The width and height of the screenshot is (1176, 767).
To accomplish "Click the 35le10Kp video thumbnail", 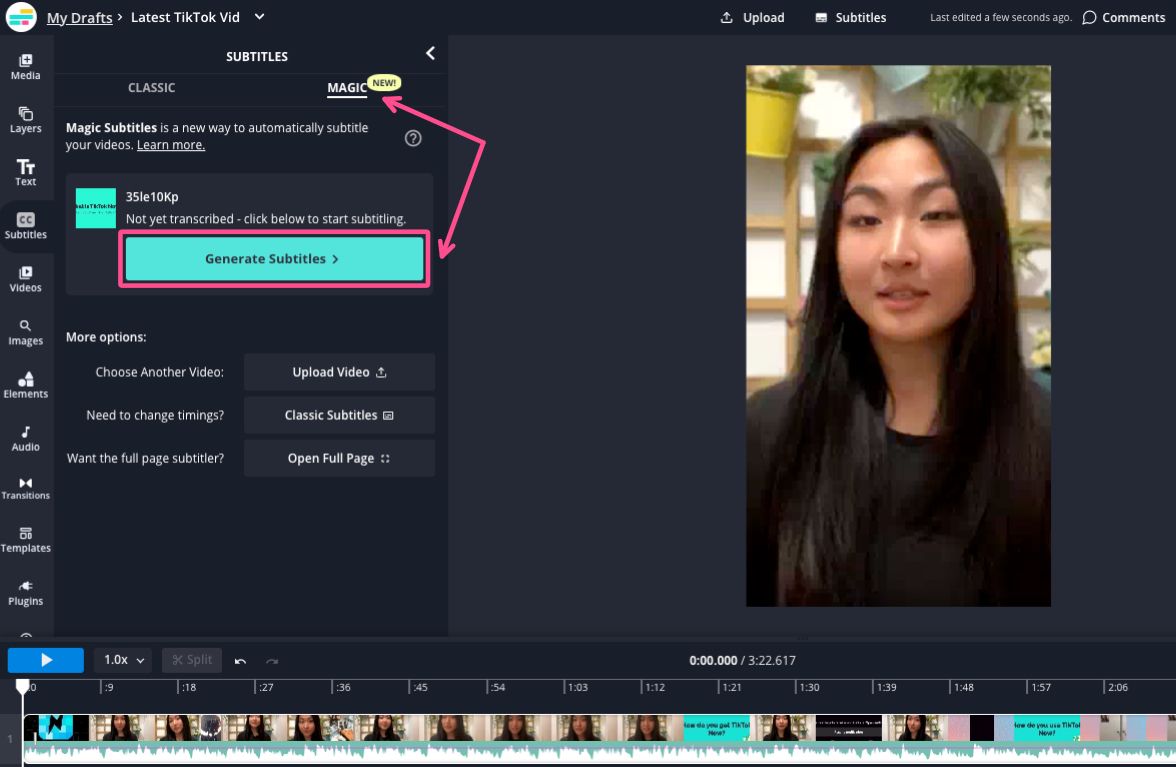I will coord(96,208).
